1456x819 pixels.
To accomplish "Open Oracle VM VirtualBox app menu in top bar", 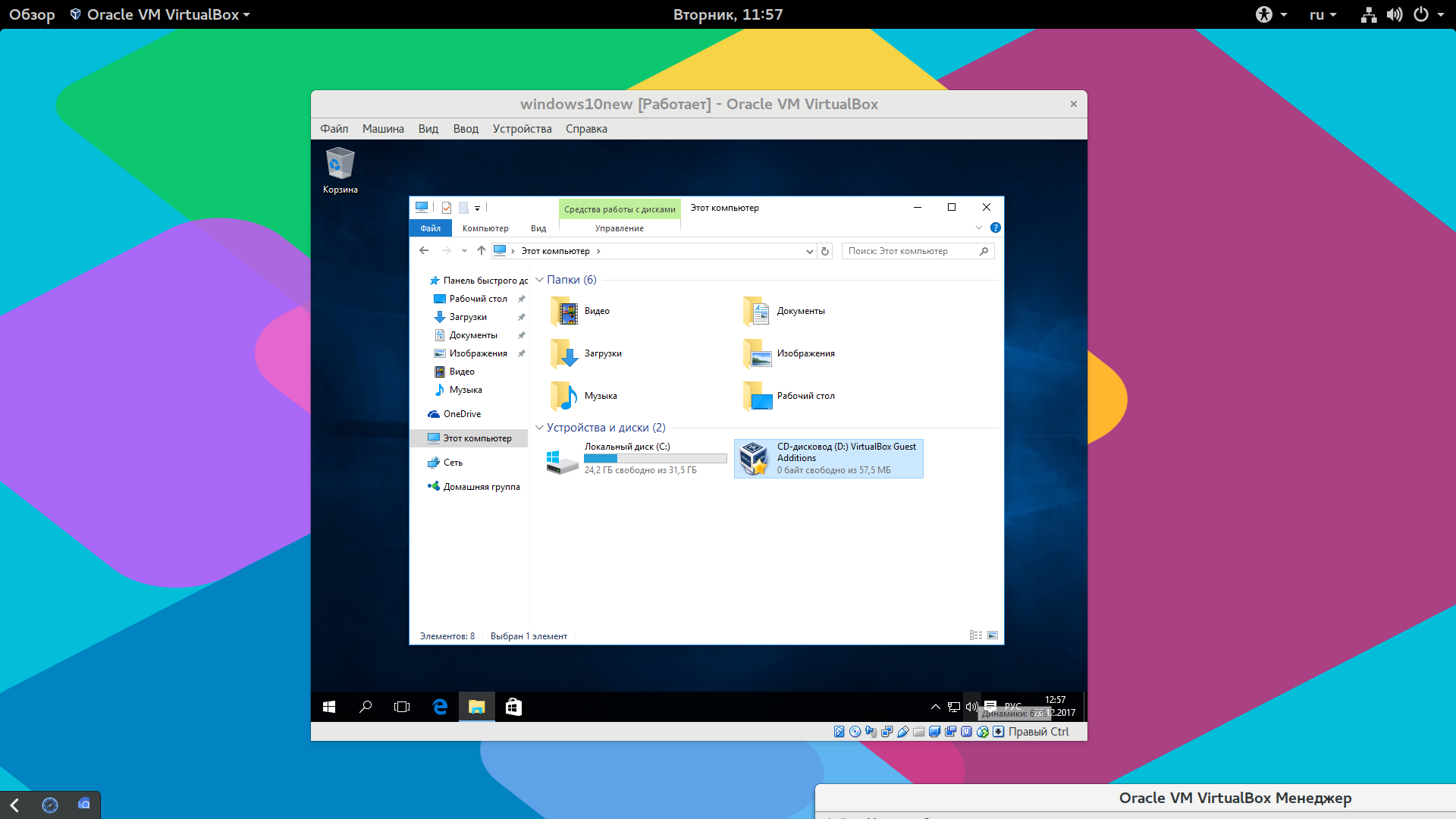I will [159, 14].
